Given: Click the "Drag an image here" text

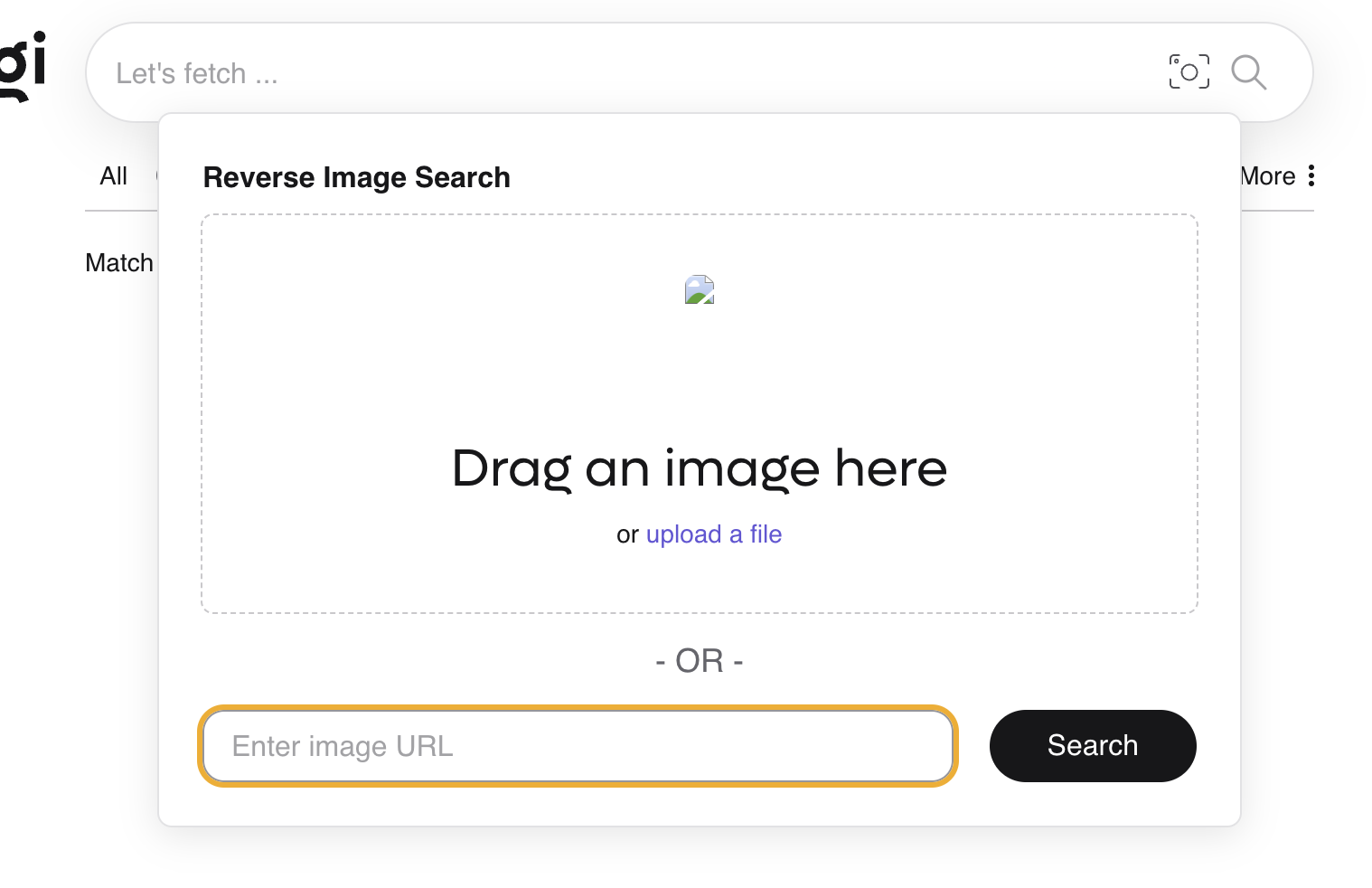Looking at the screenshot, I should [699, 468].
